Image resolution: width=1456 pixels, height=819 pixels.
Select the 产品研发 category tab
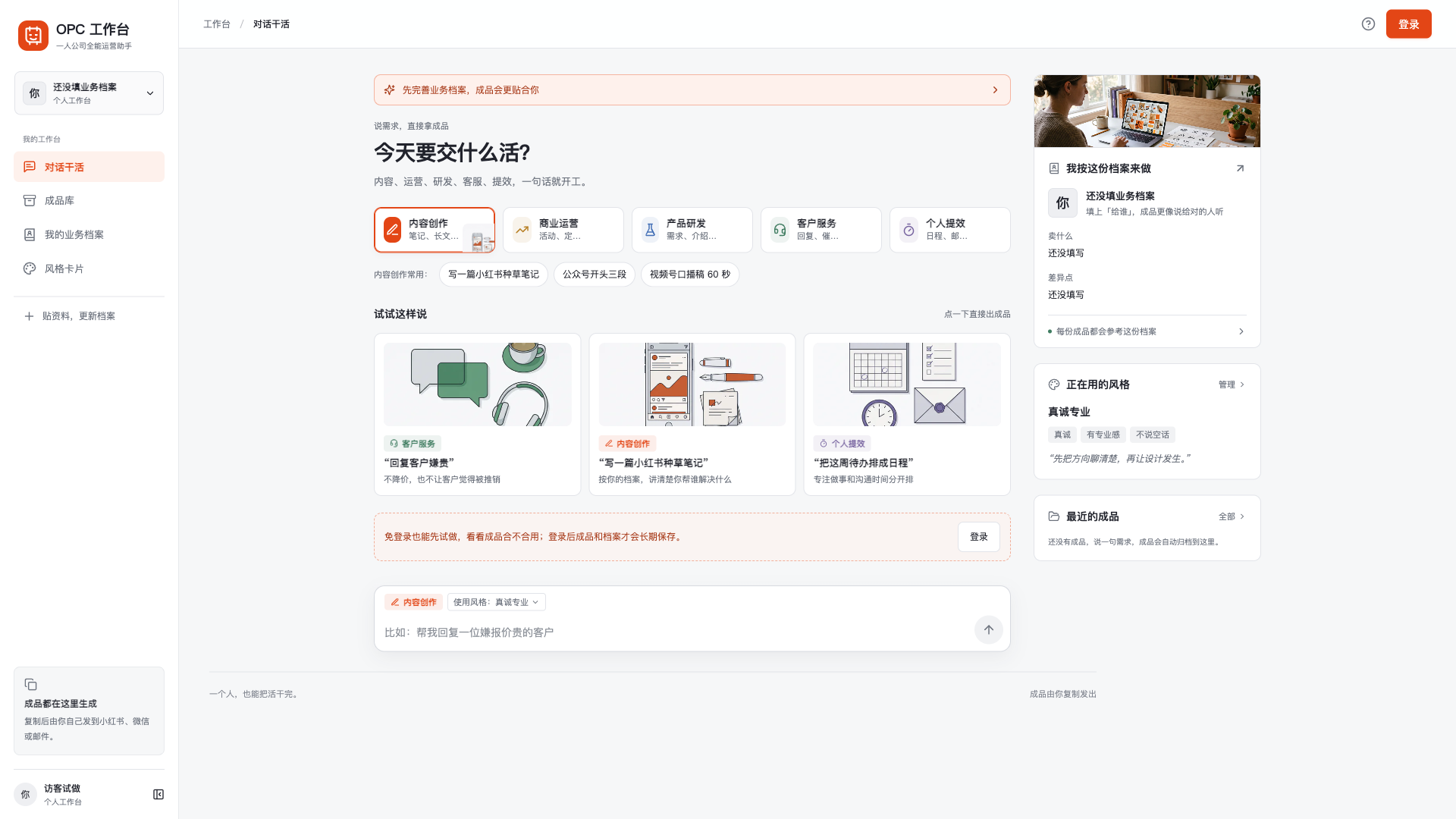pos(692,230)
